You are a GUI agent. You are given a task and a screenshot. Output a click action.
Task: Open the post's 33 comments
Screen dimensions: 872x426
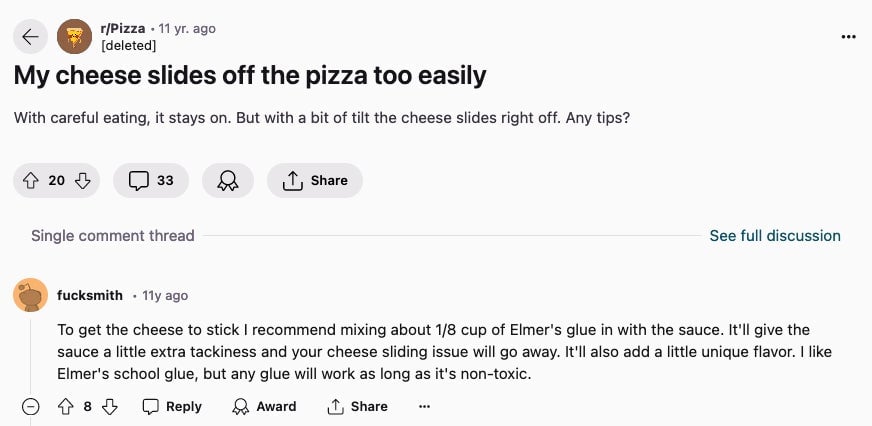(x=151, y=181)
